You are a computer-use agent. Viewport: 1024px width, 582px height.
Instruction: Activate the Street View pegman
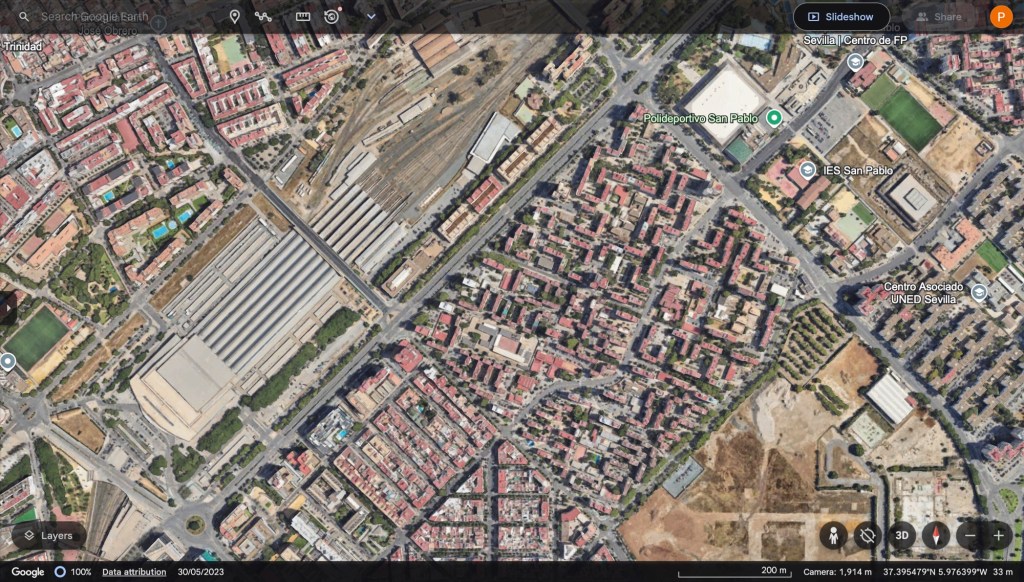coord(833,536)
